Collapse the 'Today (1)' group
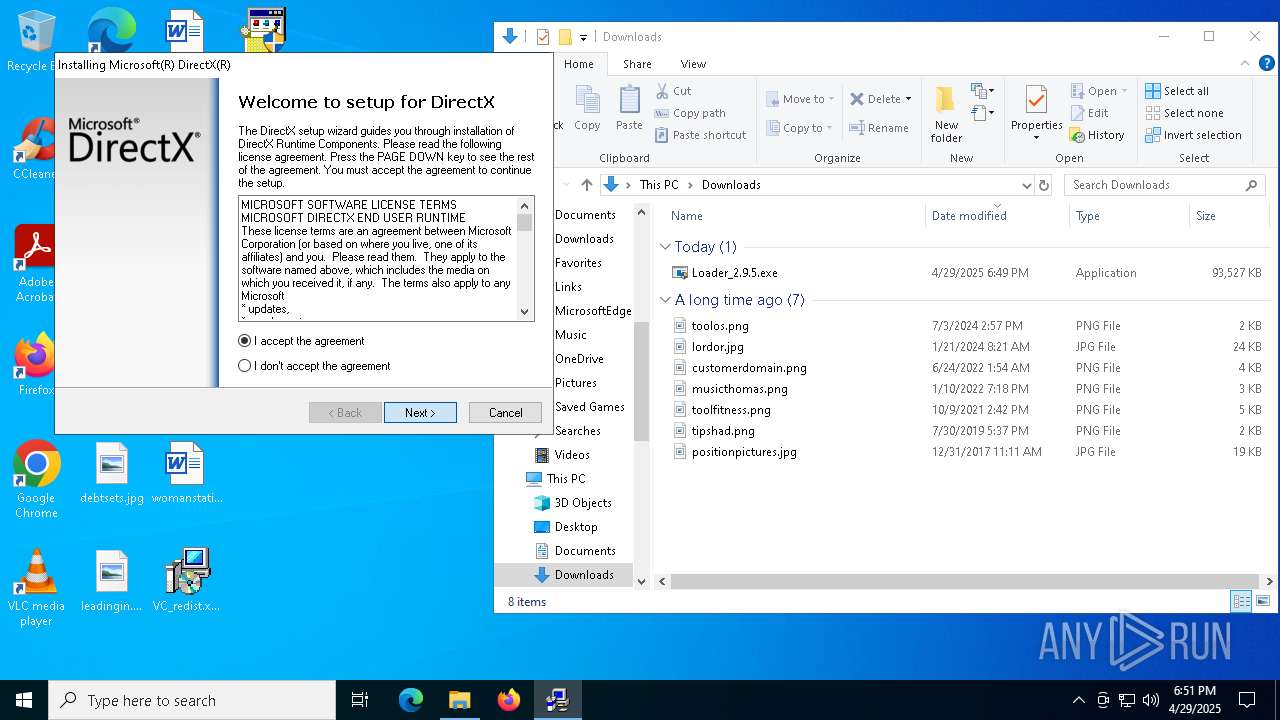This screenshot has width=1280, height=720. coord(666,247)
